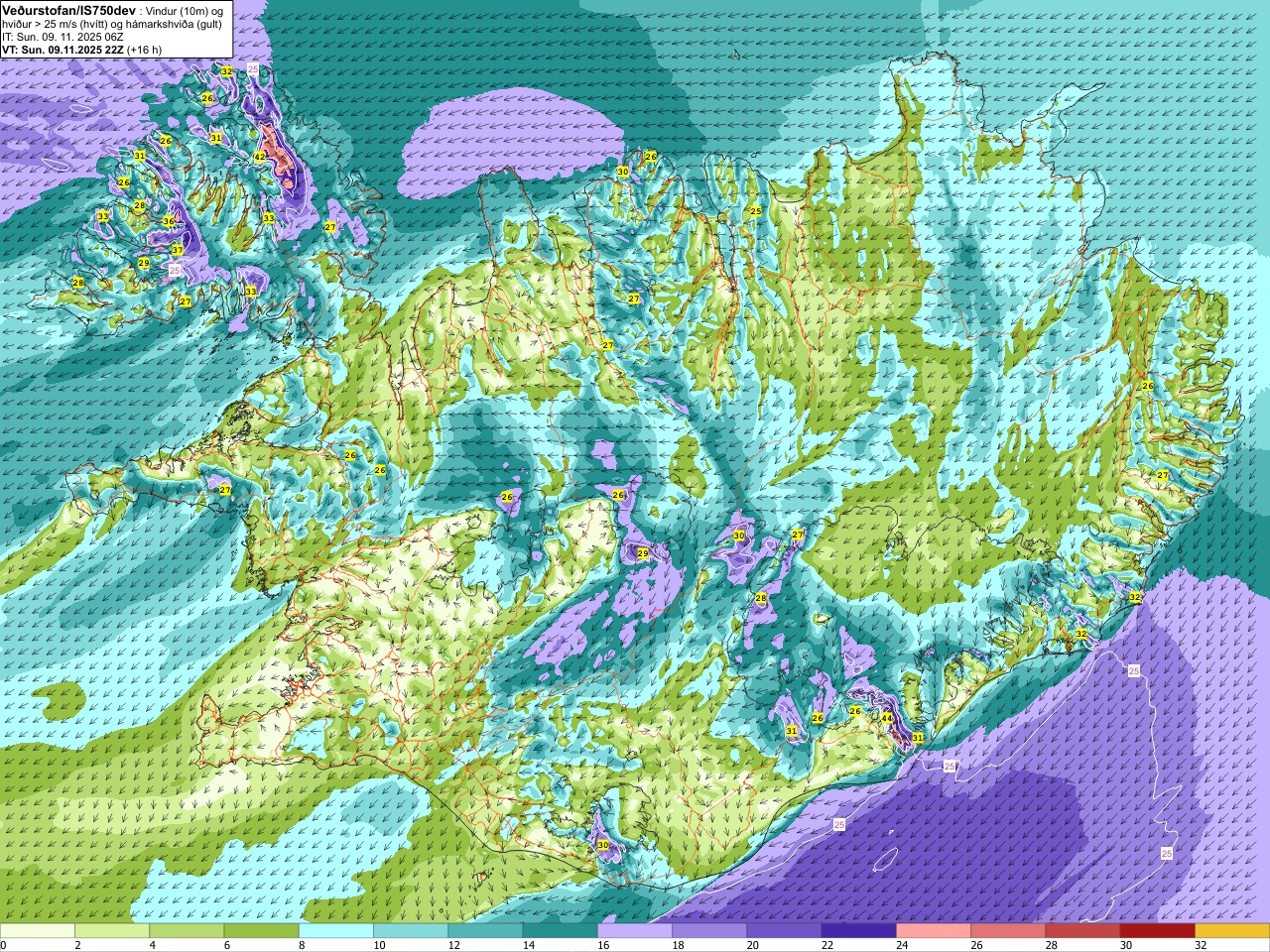Click the legend scale number 8

[x=300, y=945]
